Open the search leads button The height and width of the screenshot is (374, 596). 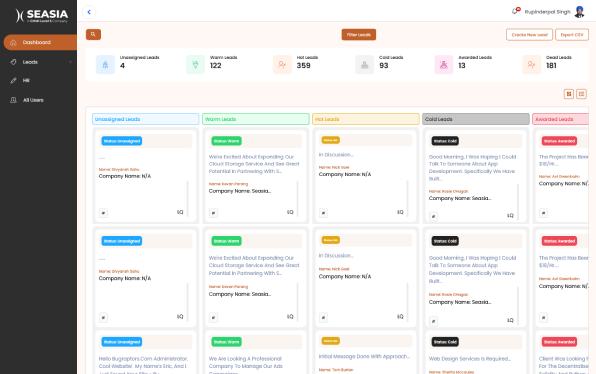pyautogui.click(x=93, y=35)
